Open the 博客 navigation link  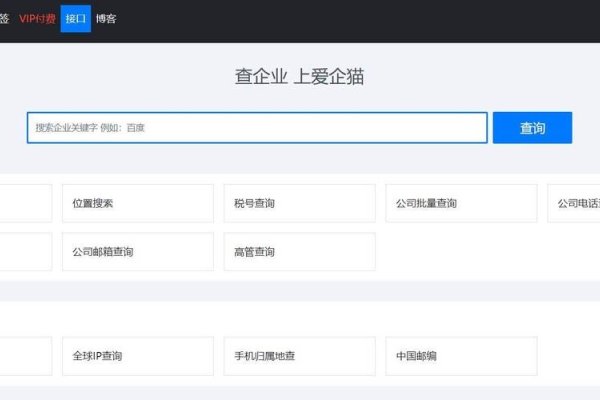(x=106, y=18)
